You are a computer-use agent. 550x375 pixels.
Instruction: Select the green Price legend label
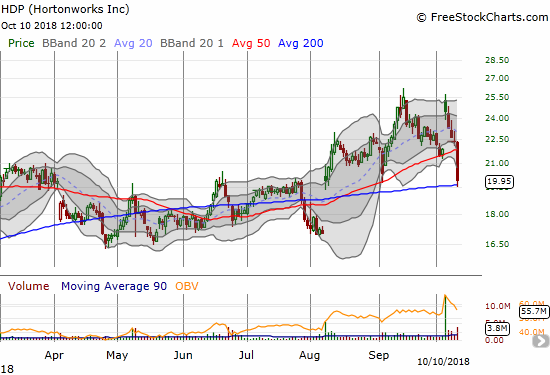pos(21,43)
